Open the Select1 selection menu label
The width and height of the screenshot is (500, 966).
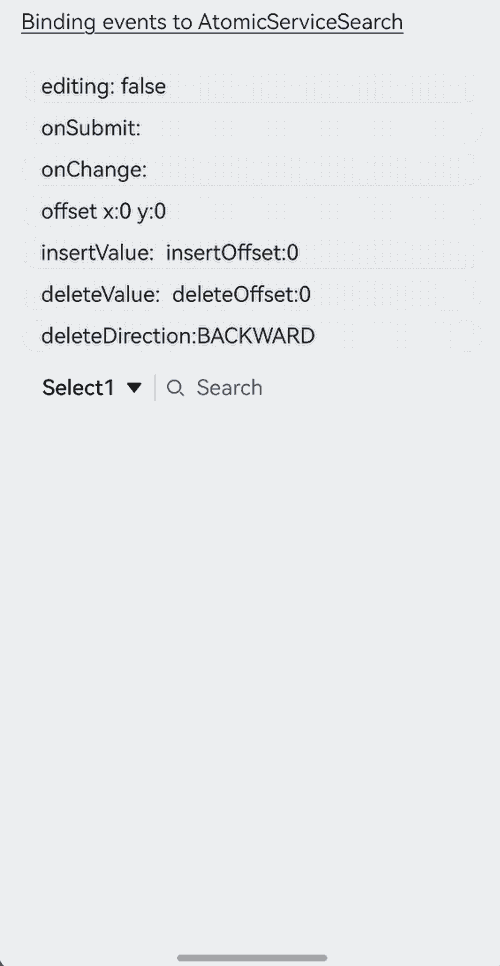[78, 388]
